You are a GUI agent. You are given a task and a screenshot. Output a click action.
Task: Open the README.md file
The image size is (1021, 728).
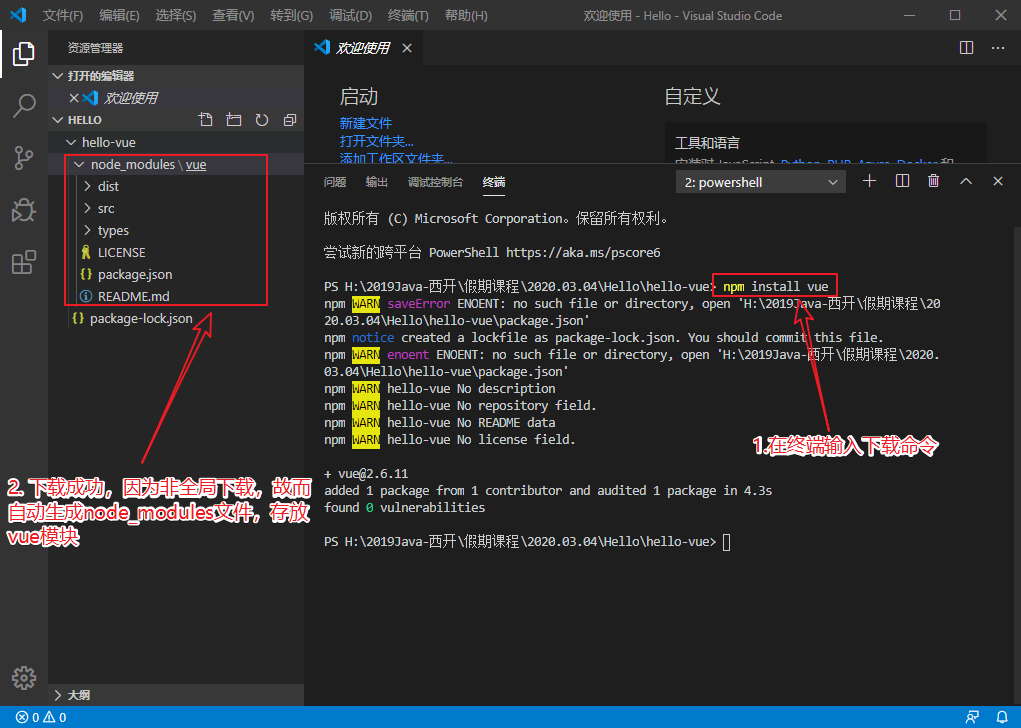133,296
